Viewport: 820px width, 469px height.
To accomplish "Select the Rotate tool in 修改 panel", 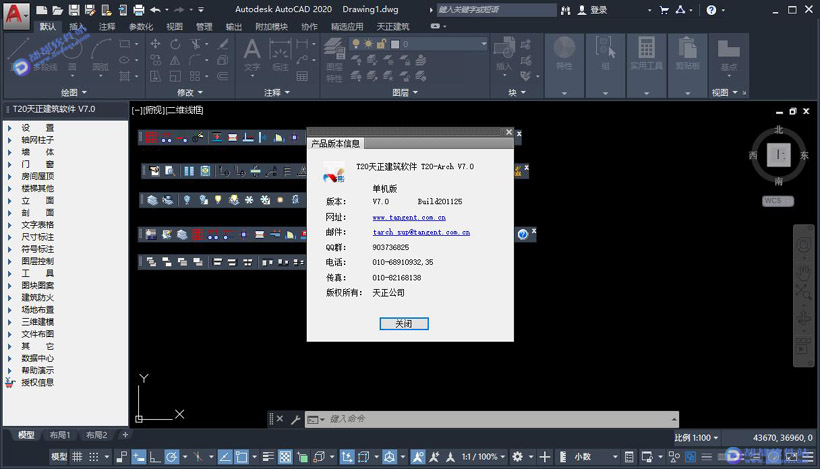I will click(x=175, y=44).
